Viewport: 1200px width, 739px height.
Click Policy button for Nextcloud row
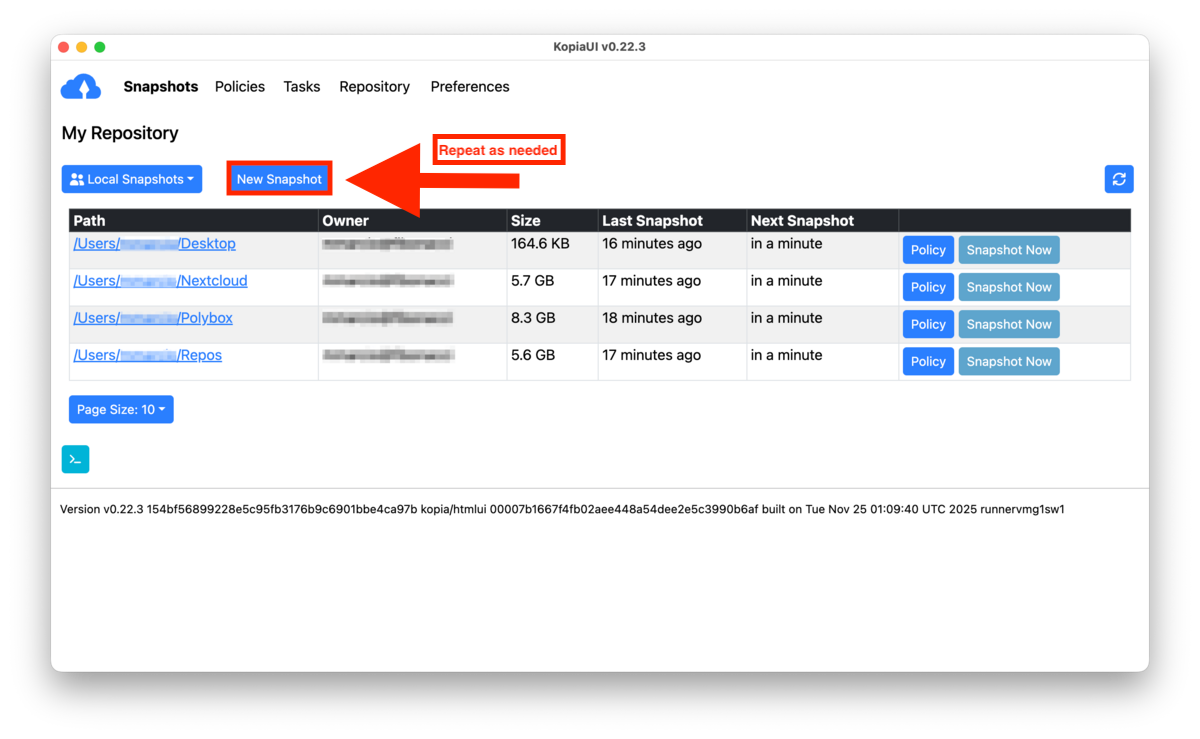pos(928,287)
